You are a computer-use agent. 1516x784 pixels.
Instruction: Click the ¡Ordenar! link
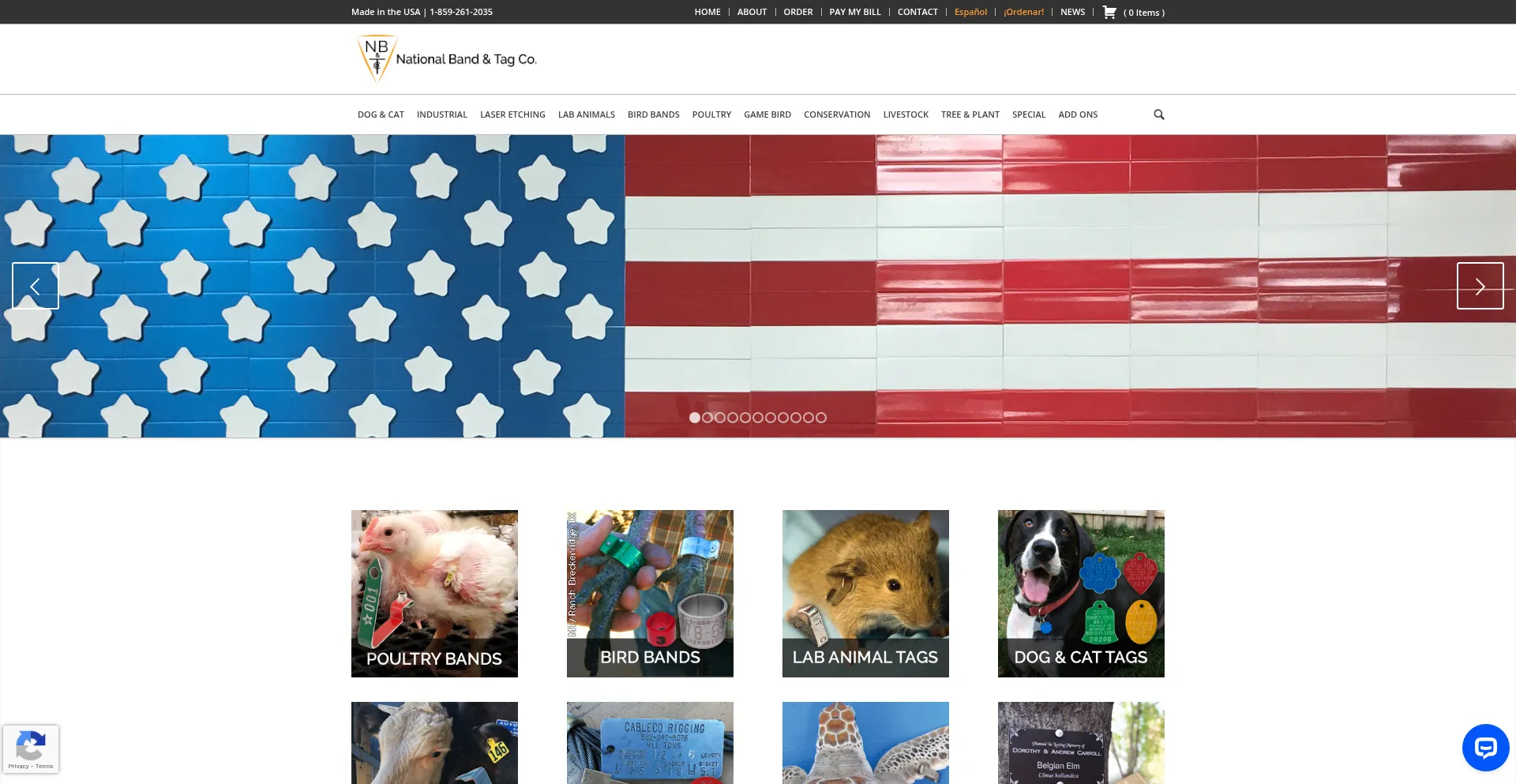point(1024,12)
